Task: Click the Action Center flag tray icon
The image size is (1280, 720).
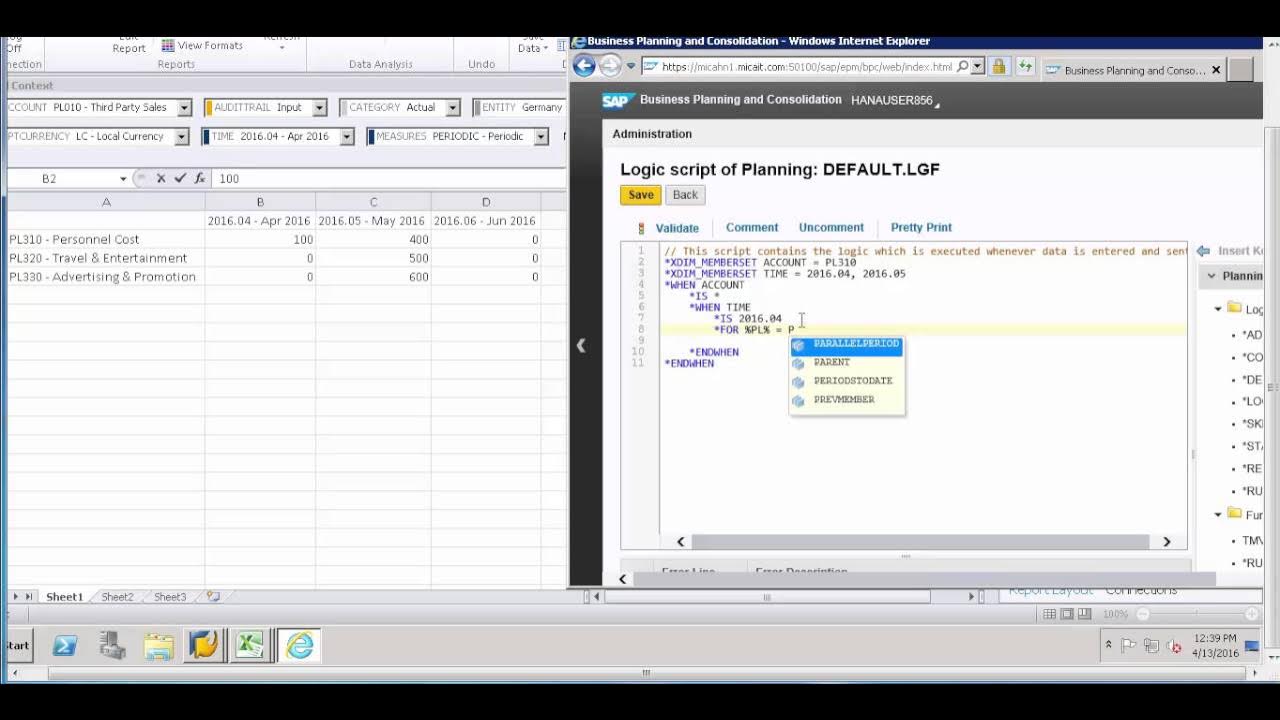Action: [1129, 645]
